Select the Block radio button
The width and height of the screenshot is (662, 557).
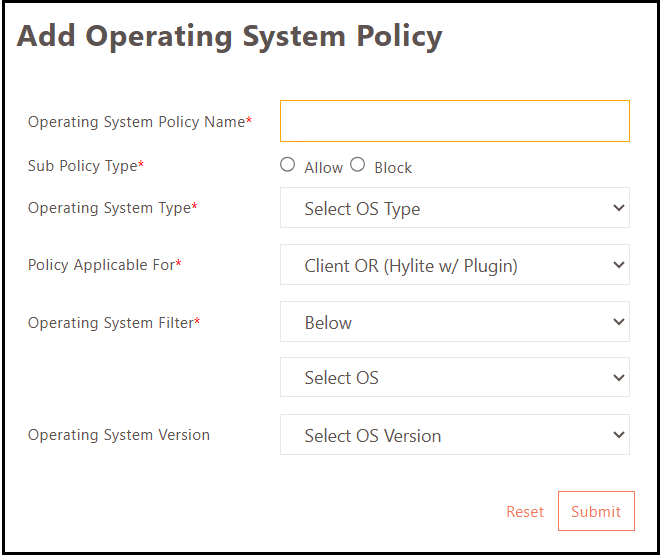click(x=358, y=165)
